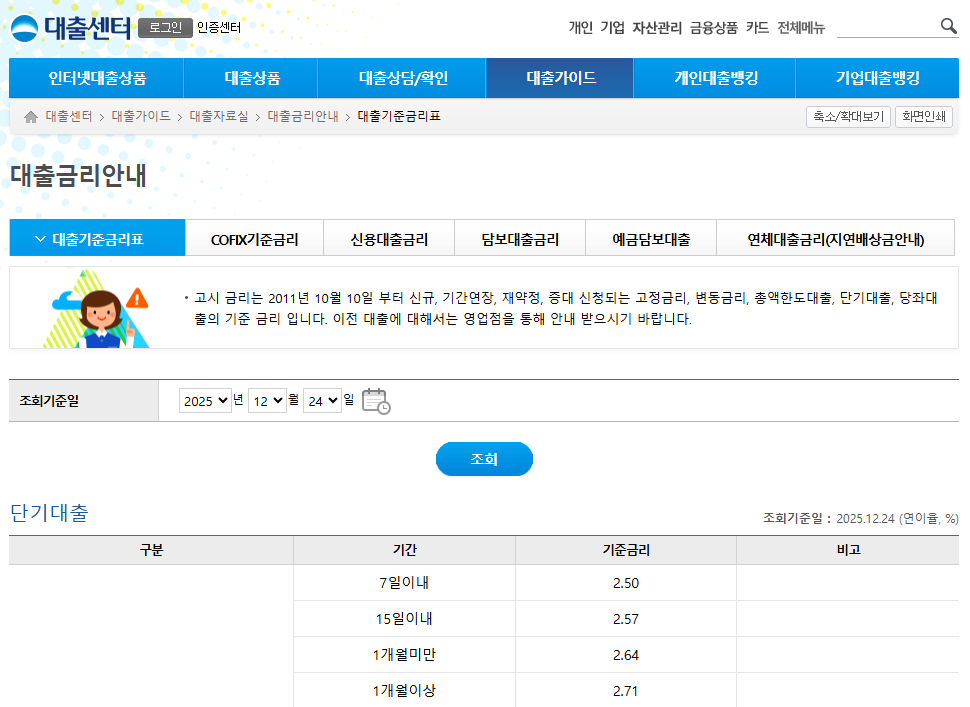Switch to the 신용대출금리 tab
The height and width of the screenshot is (707, 970).
389,239
